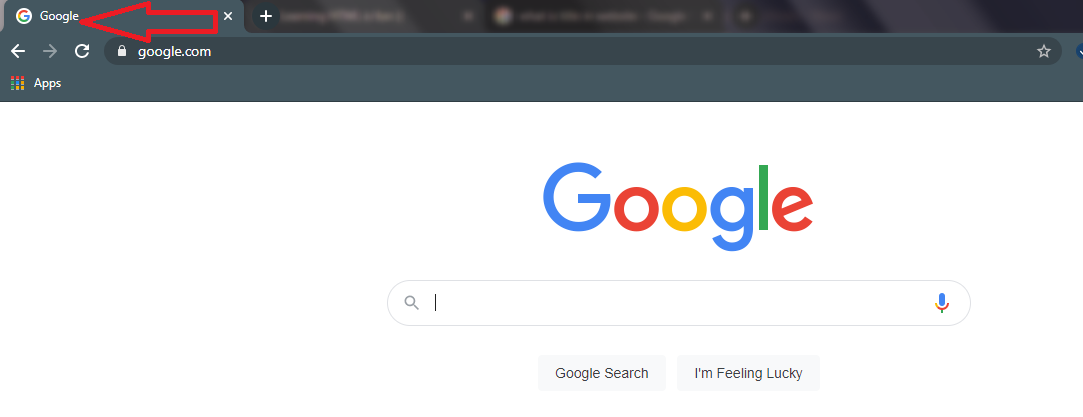Click the colorful Google logo
This screenshot has height=417, width=1083.
(x=678, y=206)
